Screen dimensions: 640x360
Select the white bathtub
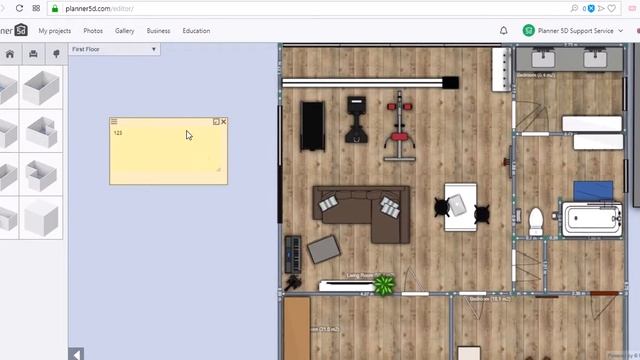click(592, 220)
